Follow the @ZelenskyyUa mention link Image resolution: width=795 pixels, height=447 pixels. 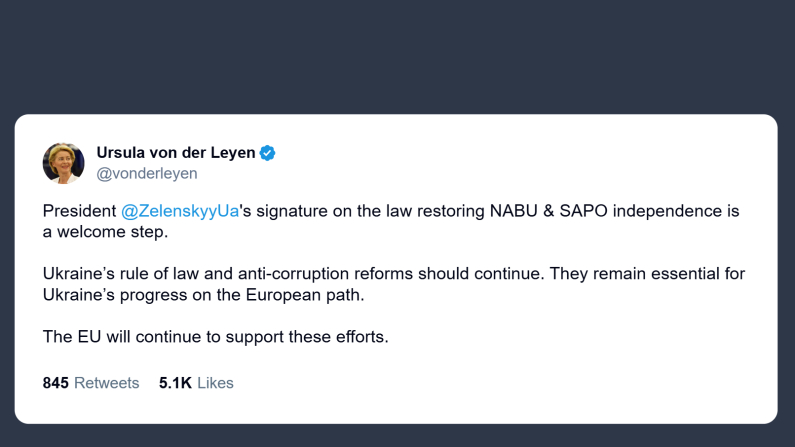tap(180, 212)
